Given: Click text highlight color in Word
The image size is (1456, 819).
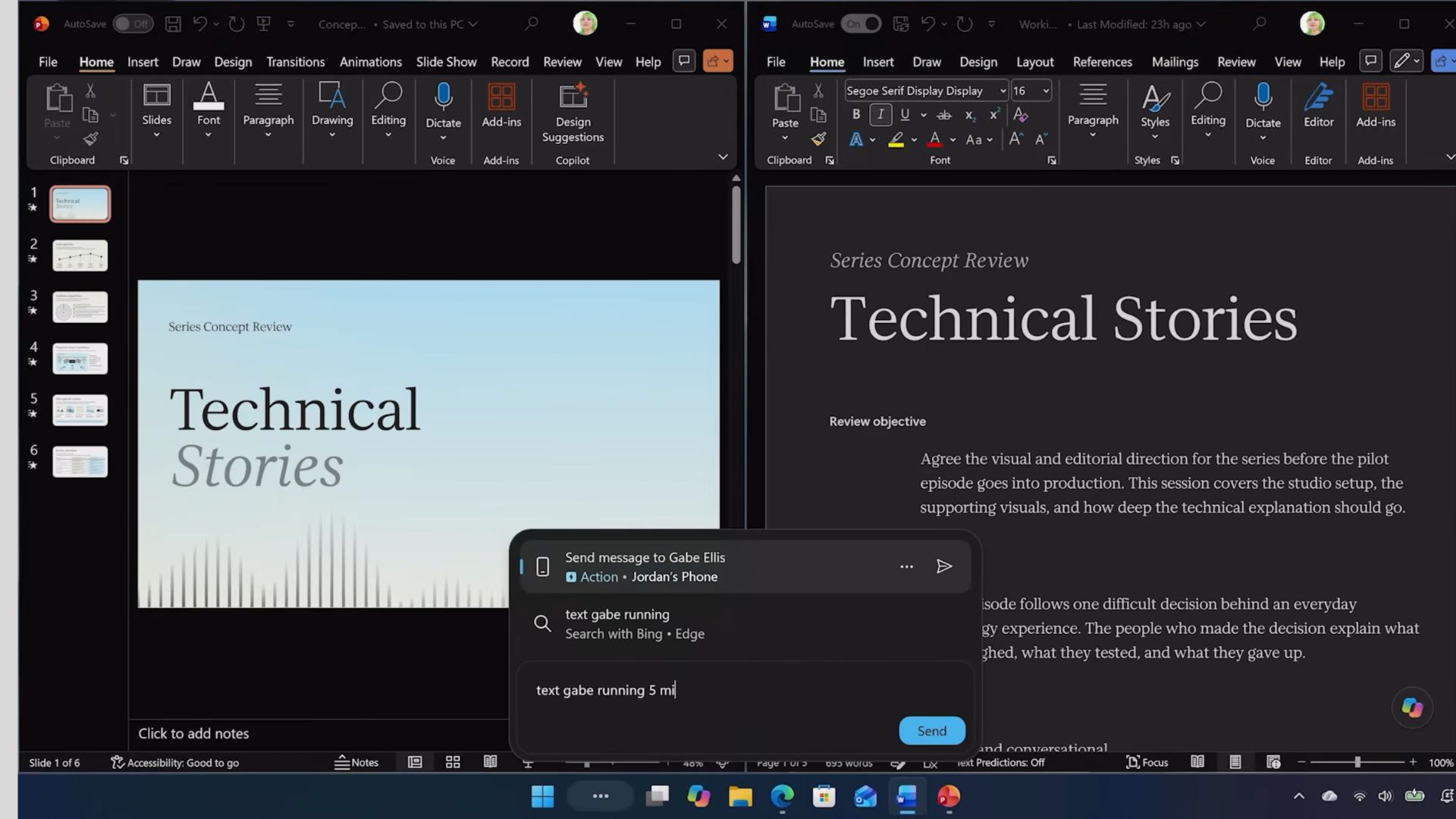Looking at the screenshot, I should pyautogui.click(x=896, y=140).
